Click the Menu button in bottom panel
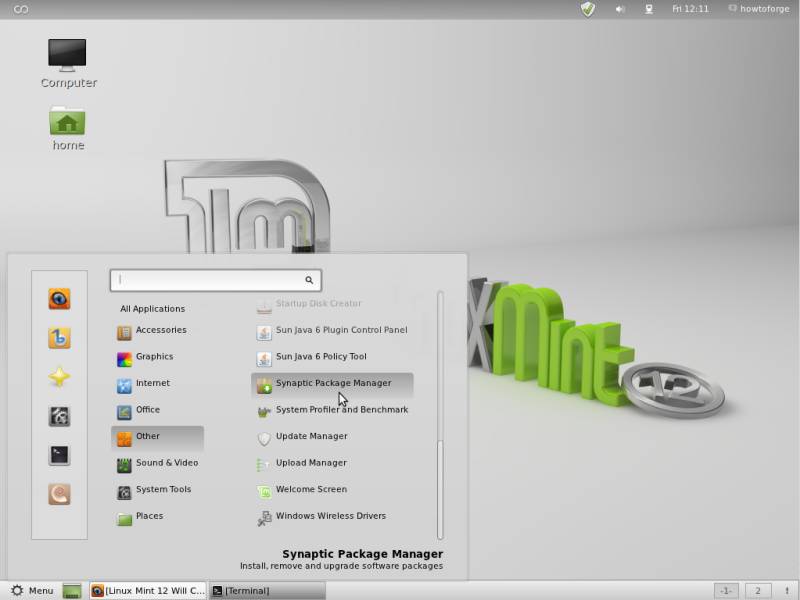 [x=32, y=591]
